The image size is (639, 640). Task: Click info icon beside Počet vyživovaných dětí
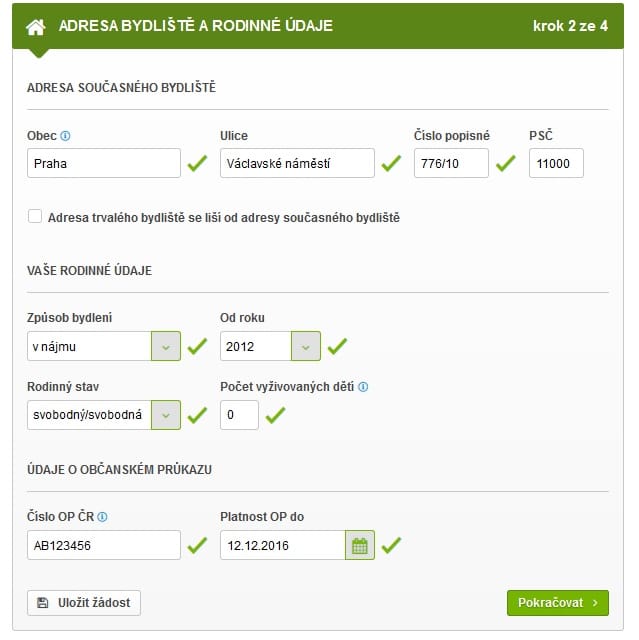[363, 387]
